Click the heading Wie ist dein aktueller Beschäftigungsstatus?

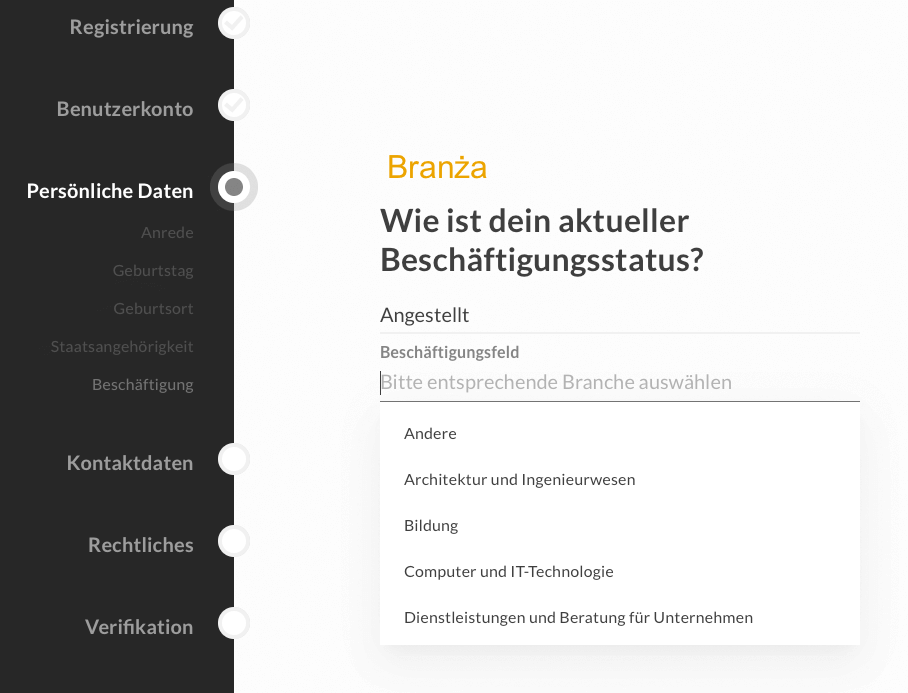coord(541,240)
